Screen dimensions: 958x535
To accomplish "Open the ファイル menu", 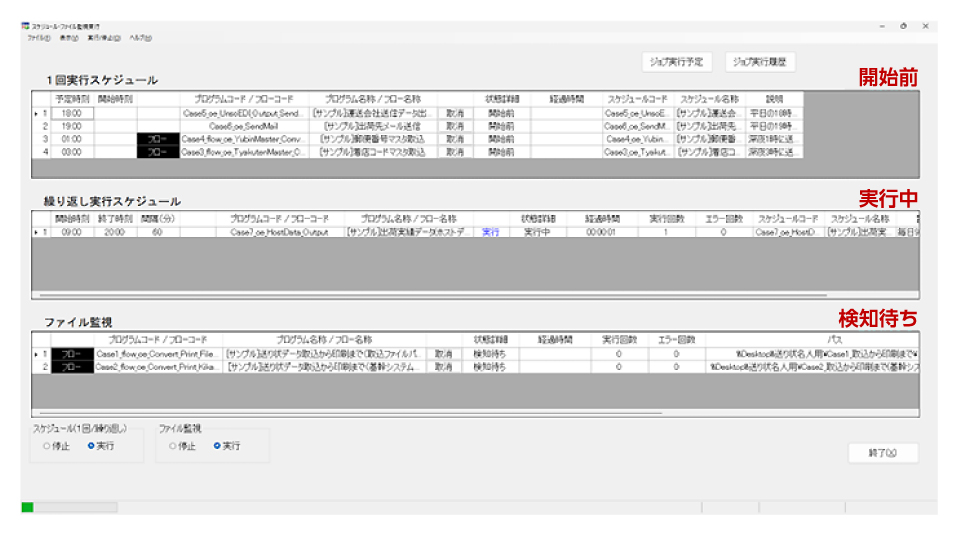I will tap(39, 38).
